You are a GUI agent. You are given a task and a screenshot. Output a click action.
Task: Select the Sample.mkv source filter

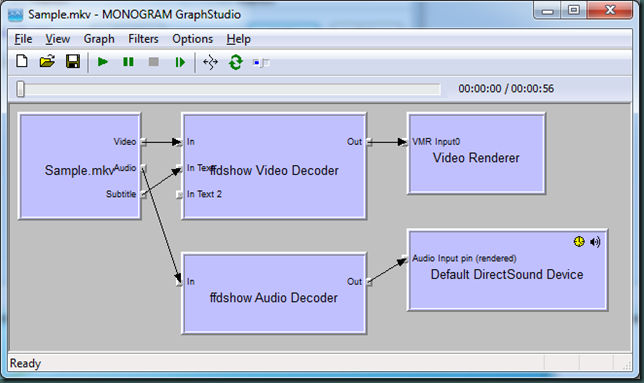click(80, 166)
